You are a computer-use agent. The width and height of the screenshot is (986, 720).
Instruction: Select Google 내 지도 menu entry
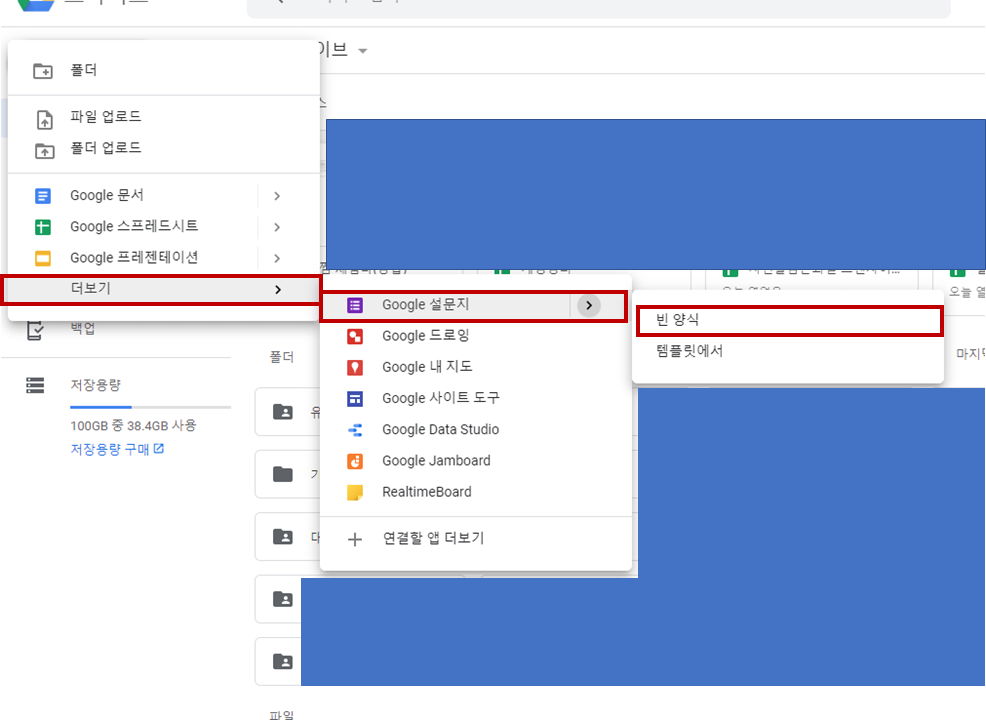[x=475, y=367]
